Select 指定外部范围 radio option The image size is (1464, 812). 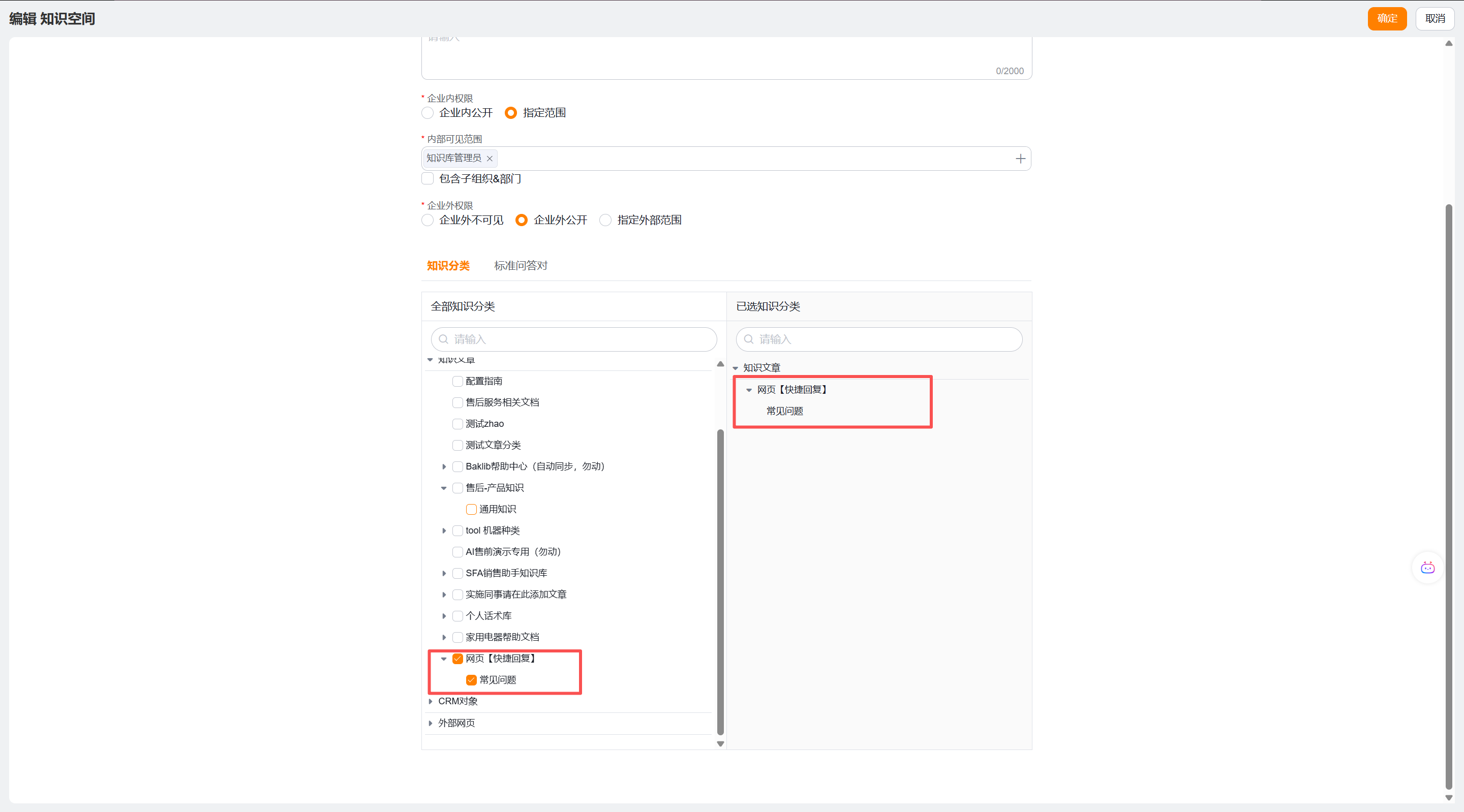tap(605, 221)
